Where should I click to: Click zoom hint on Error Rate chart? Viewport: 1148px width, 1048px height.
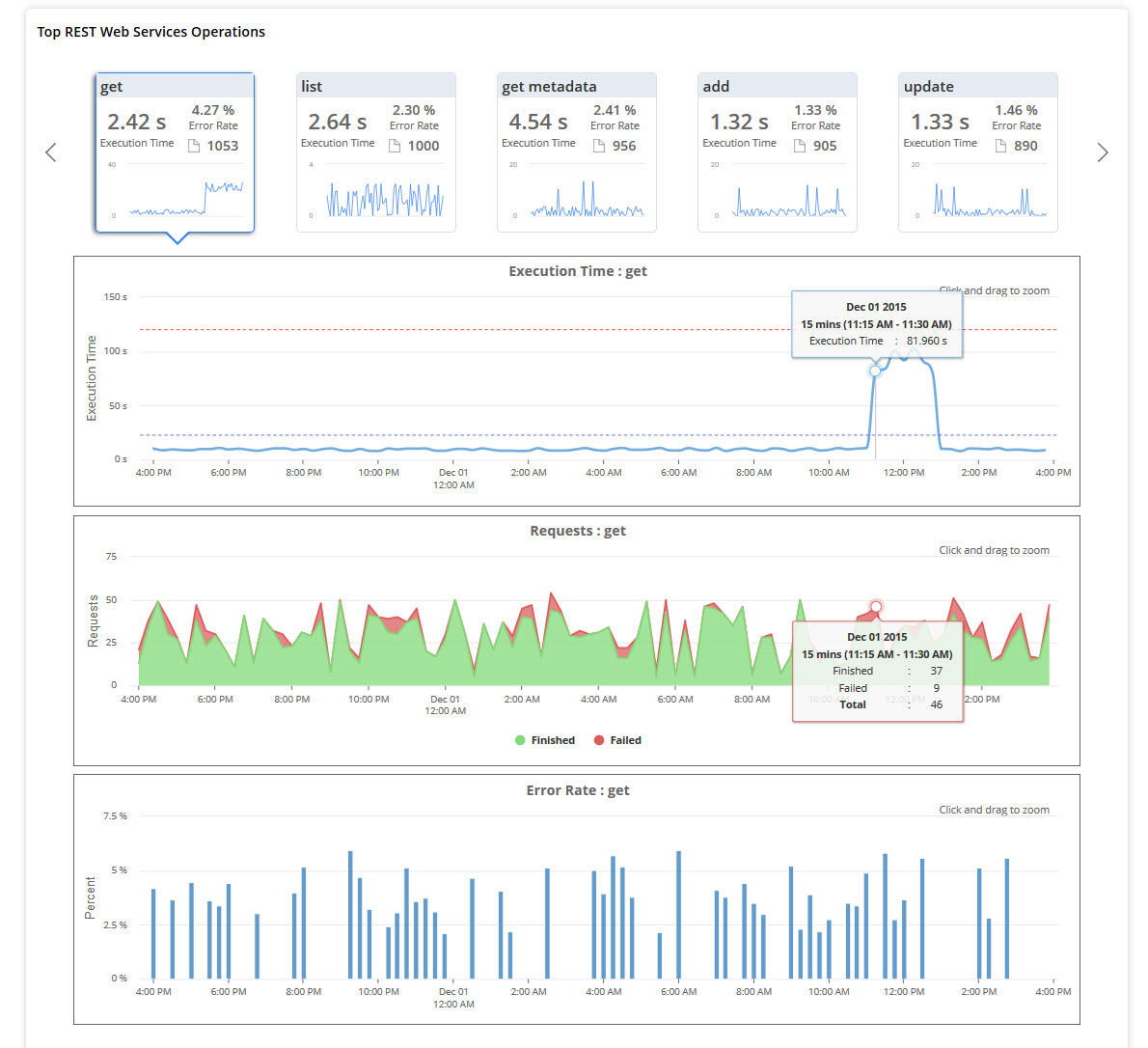tap(995, 810)
